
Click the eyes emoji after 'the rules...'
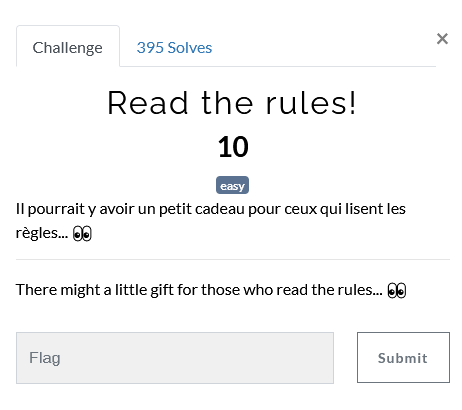coord(397,290)
